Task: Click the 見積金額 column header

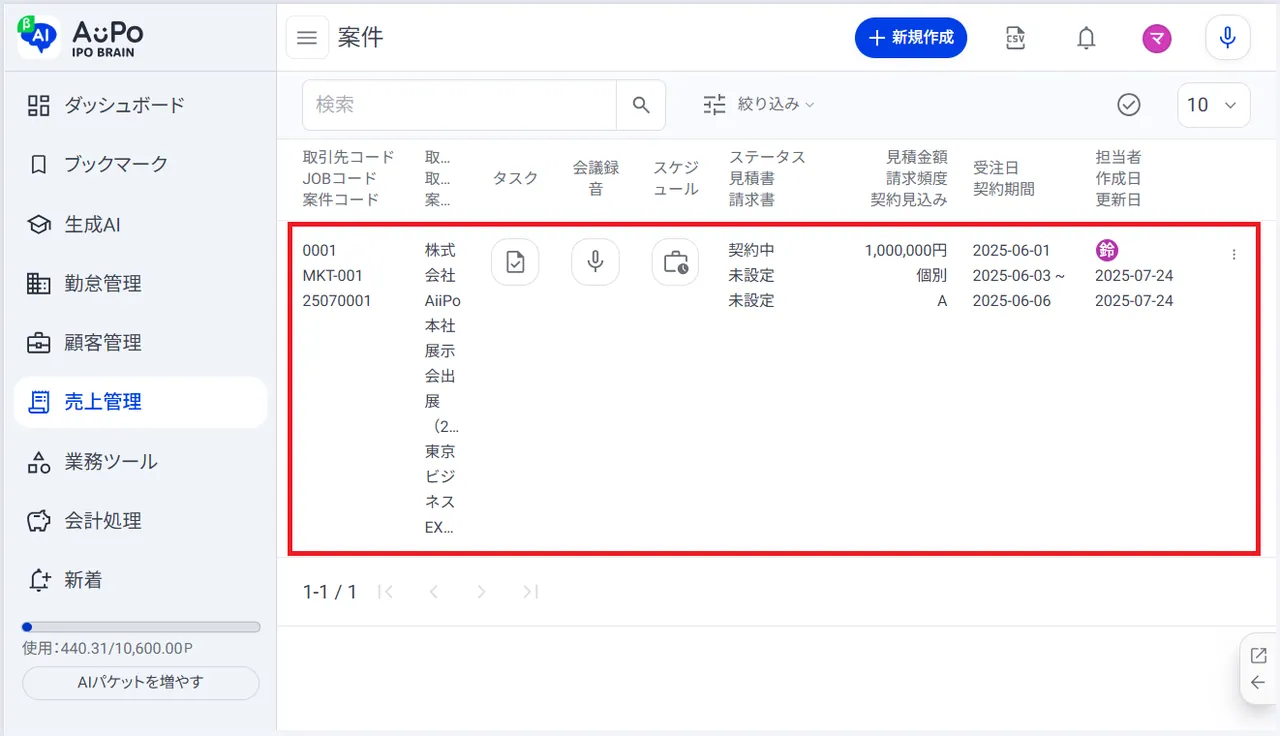Action: click(917, 157)
